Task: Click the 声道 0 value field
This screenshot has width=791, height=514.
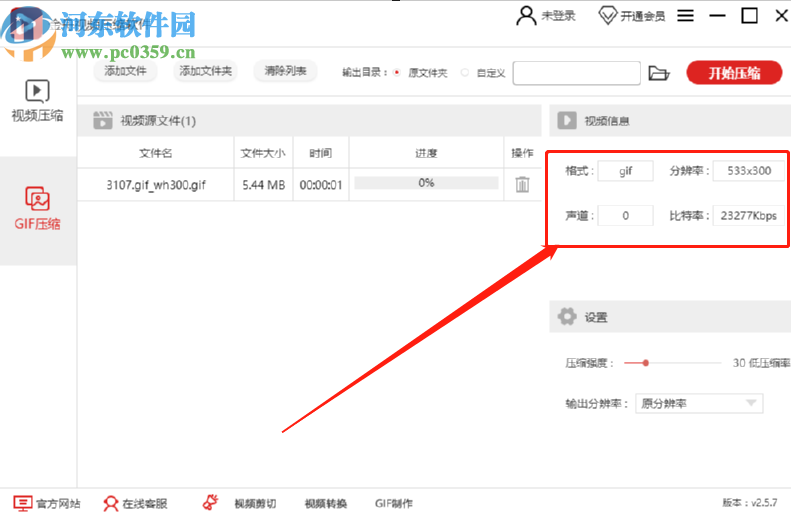Action: [626, 215]
